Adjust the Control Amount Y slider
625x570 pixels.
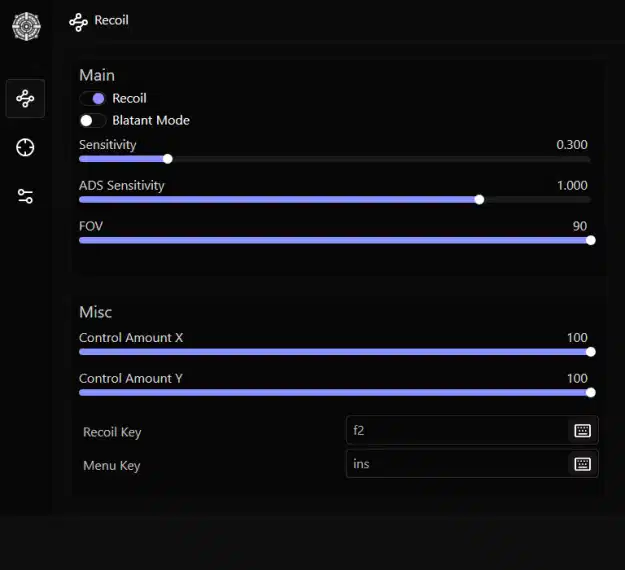pos(337,393)
